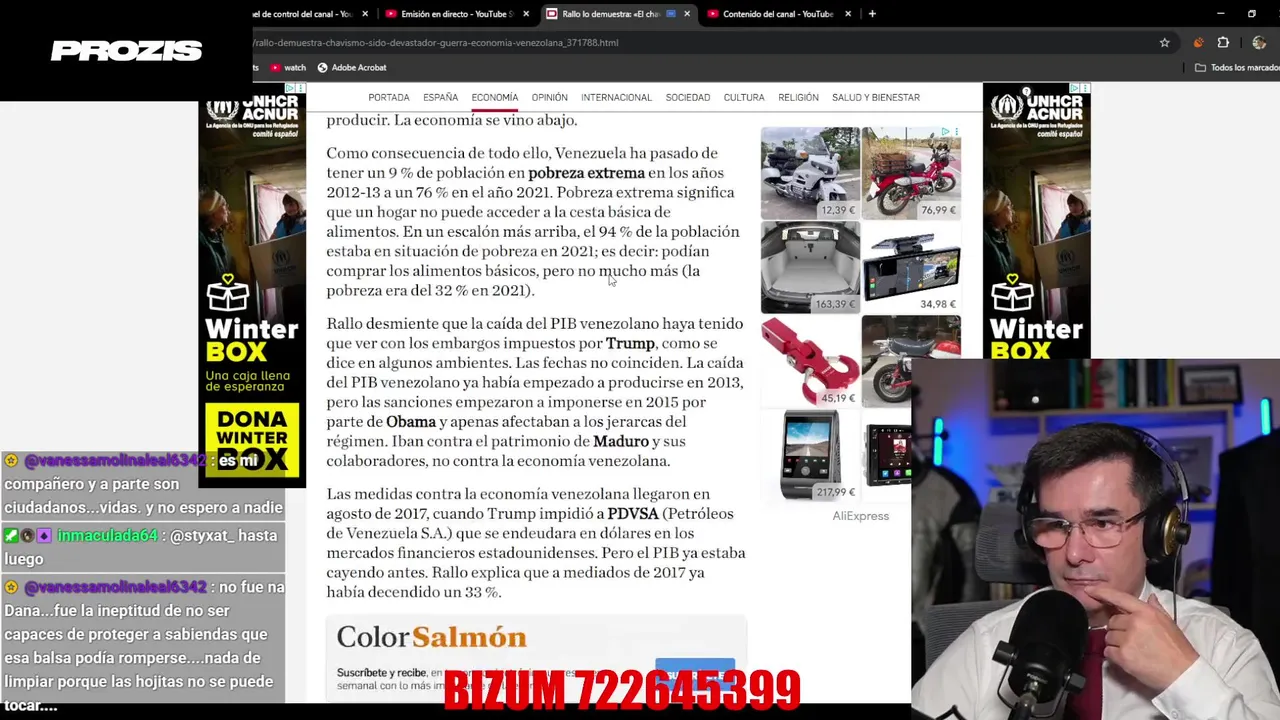Click the ColorSalmón newsletter logo
Viewport: 1280px width, 720px height.
click(431, 637)
